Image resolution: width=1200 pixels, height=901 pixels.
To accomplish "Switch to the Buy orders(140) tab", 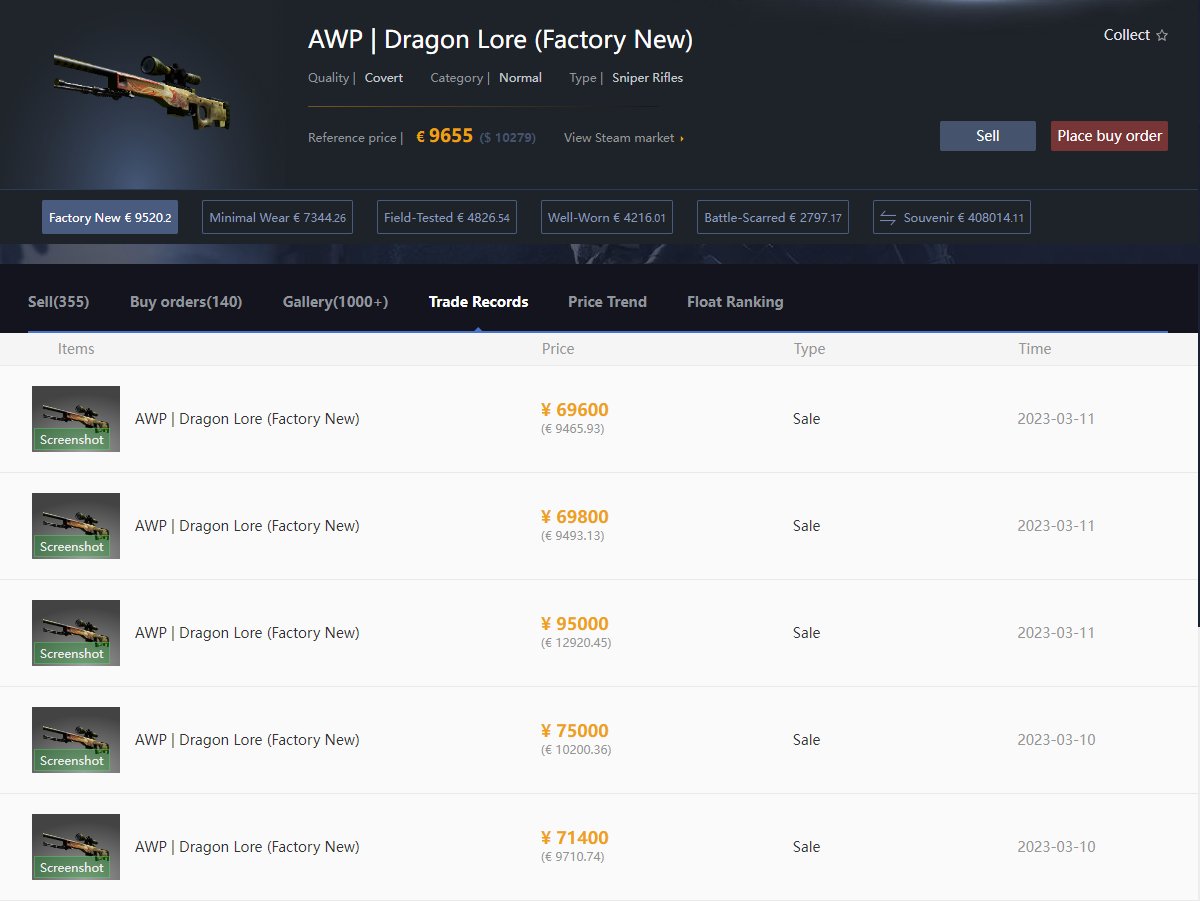I will click(x=186, y=302).
